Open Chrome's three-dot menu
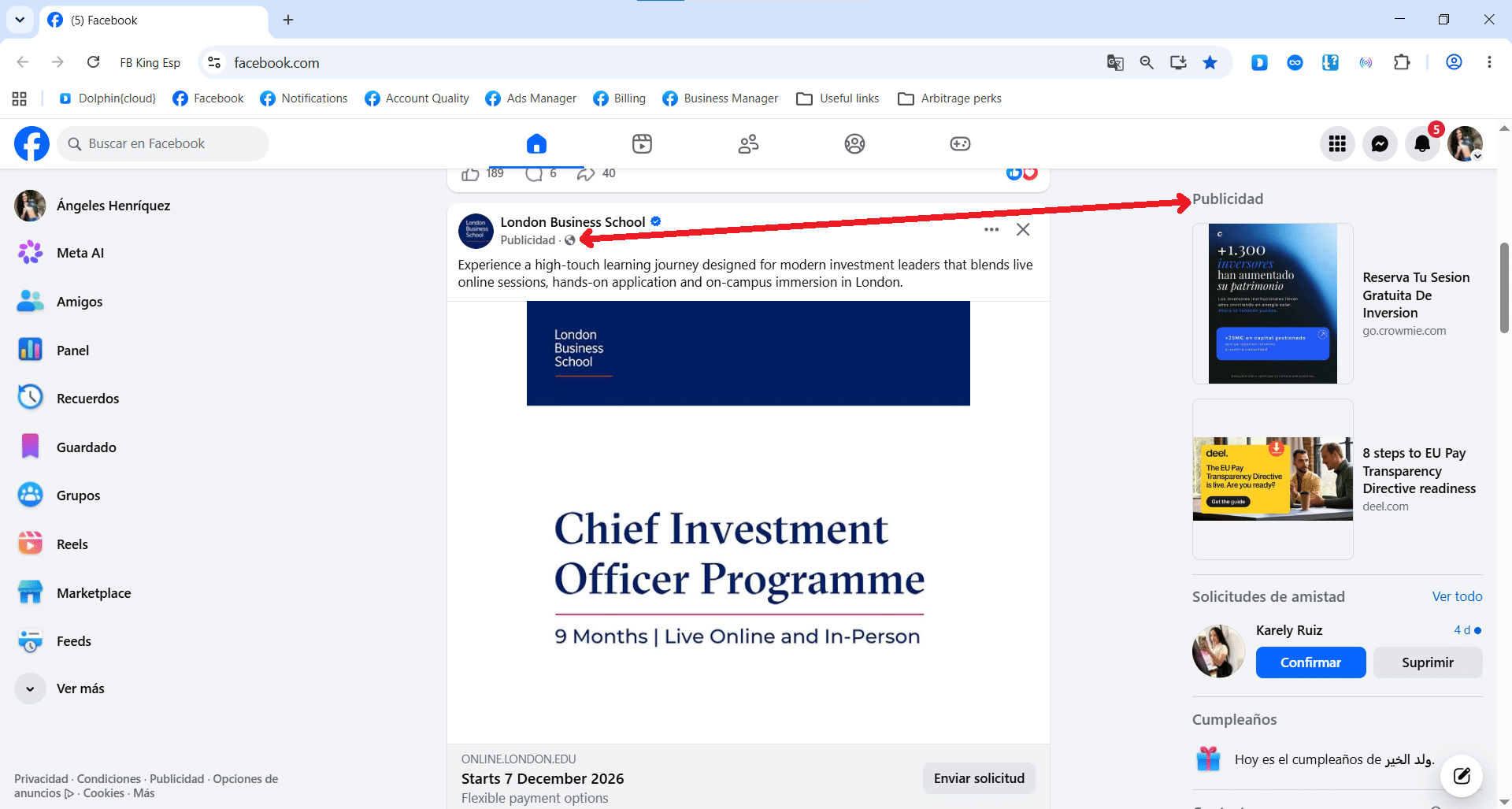 pyautogui.click(x=1489, y=62)
